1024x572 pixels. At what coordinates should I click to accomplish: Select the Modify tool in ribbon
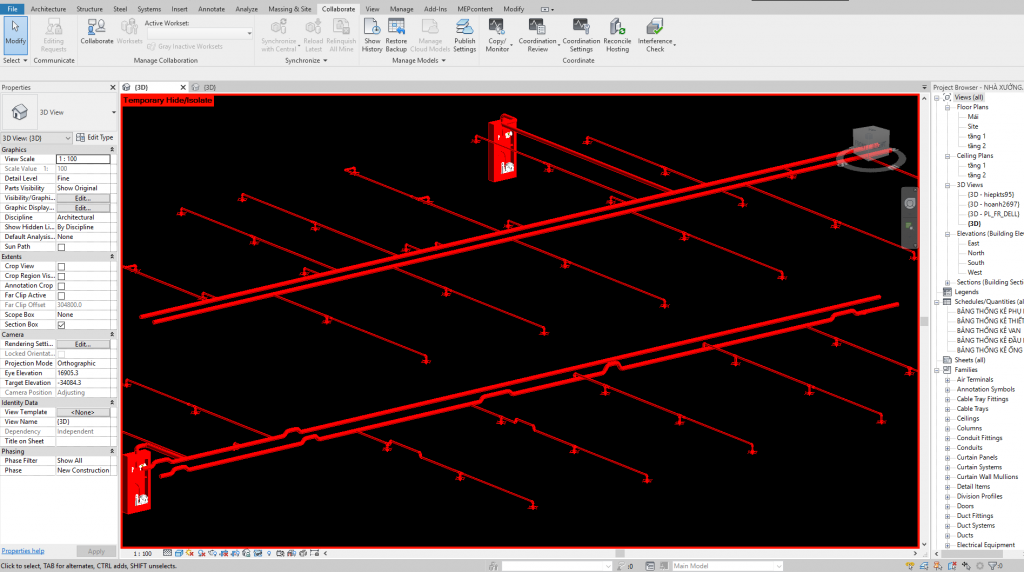[x=15, y=35]
